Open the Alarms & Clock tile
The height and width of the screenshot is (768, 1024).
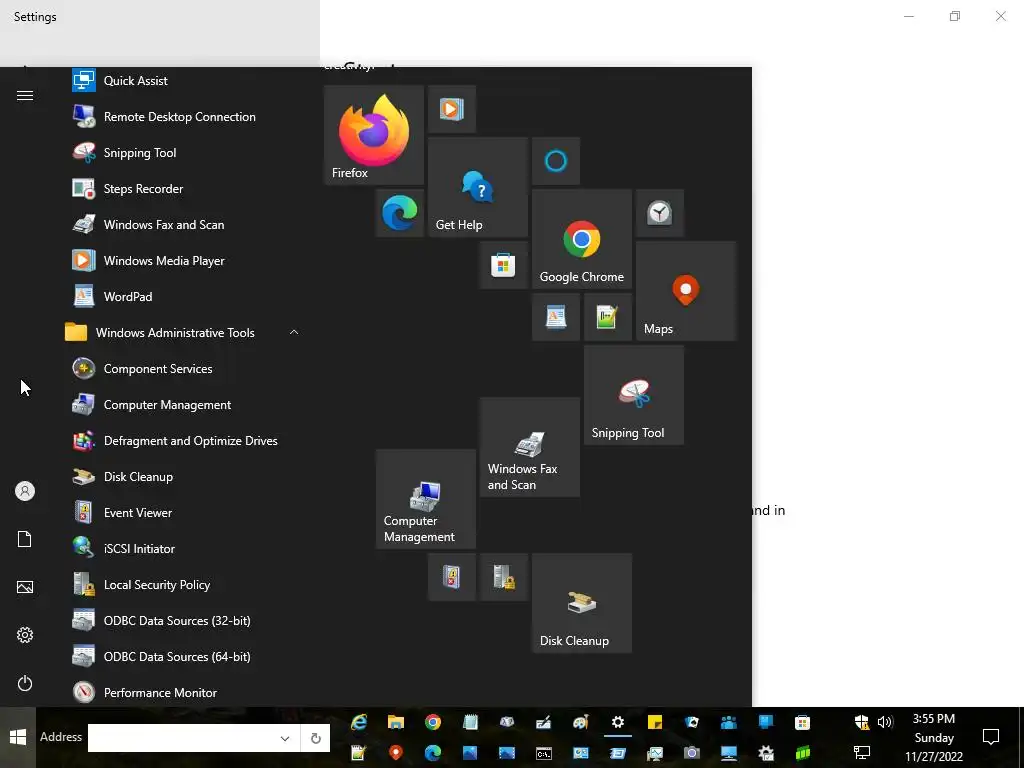(x=660, y=213)
